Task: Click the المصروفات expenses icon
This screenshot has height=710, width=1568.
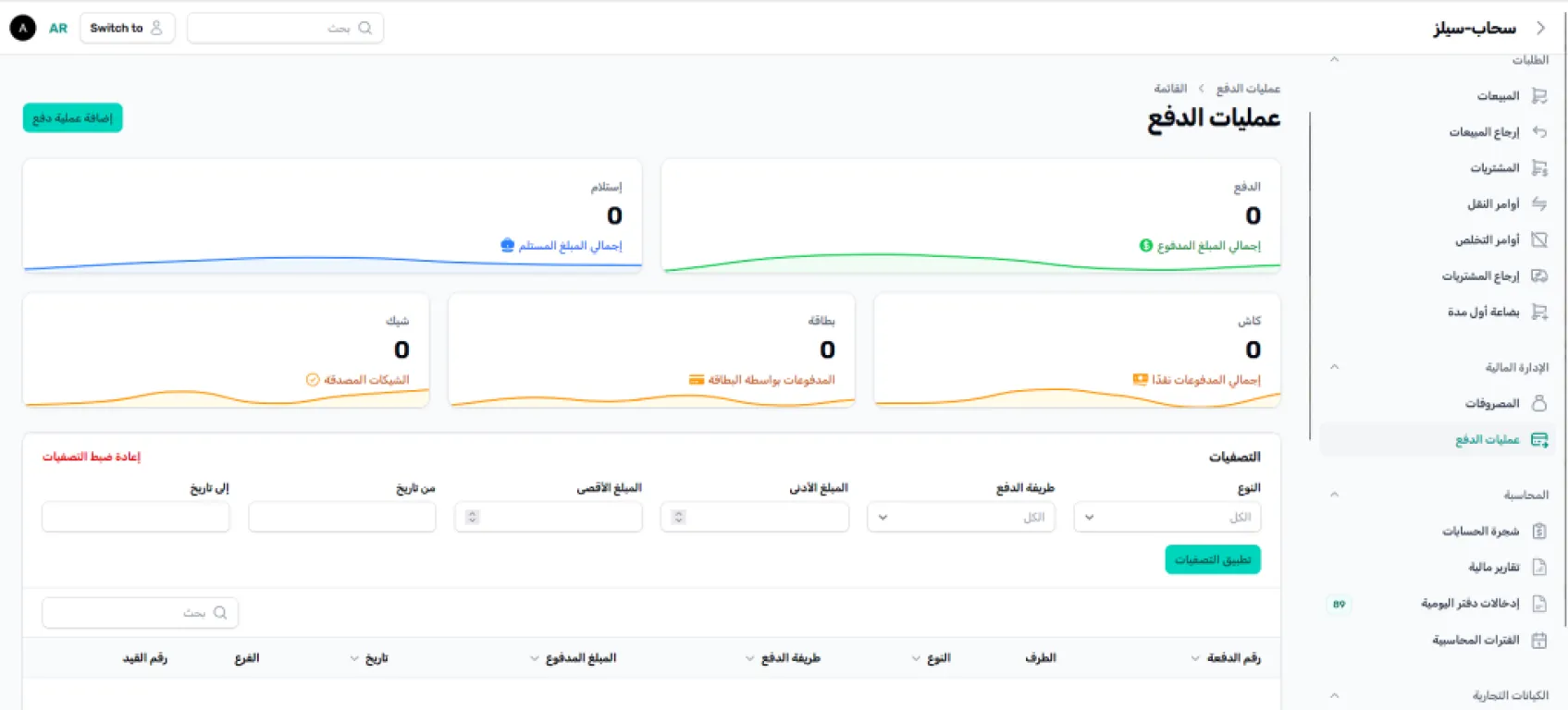Action: 1540,403
